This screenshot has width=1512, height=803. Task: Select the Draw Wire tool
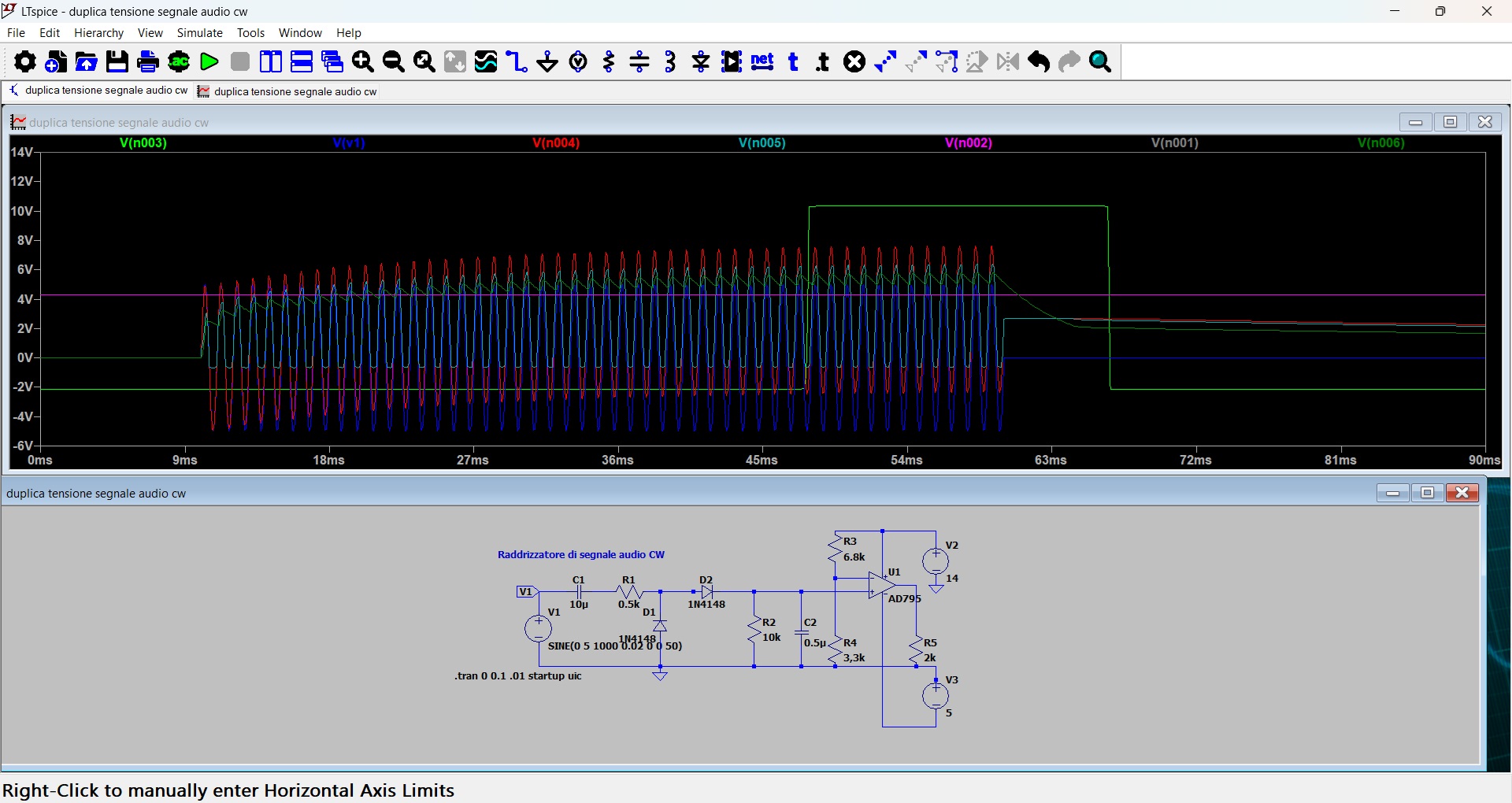coord(517,61)
